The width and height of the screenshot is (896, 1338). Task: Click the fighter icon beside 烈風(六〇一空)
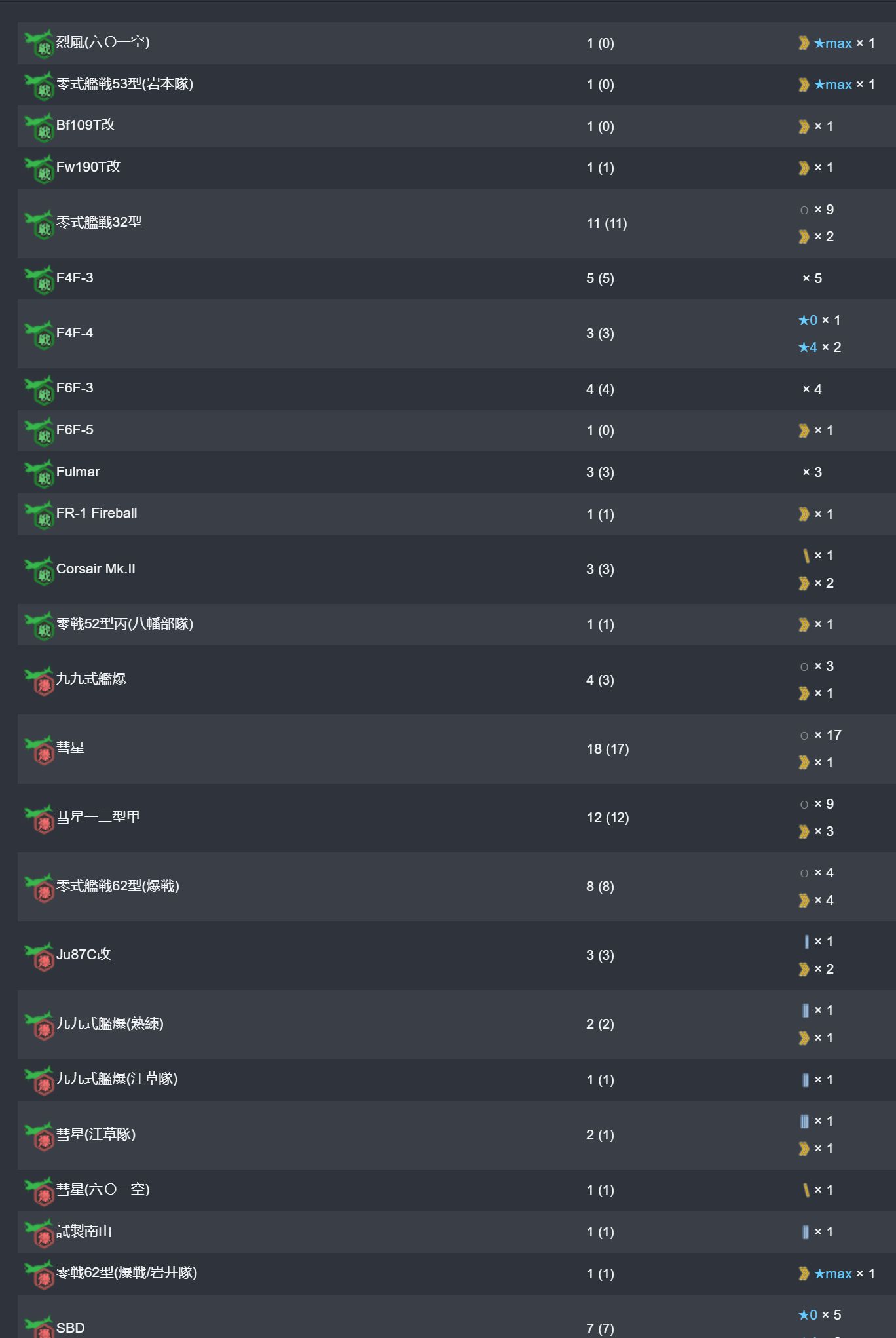[x=39, y=43]
